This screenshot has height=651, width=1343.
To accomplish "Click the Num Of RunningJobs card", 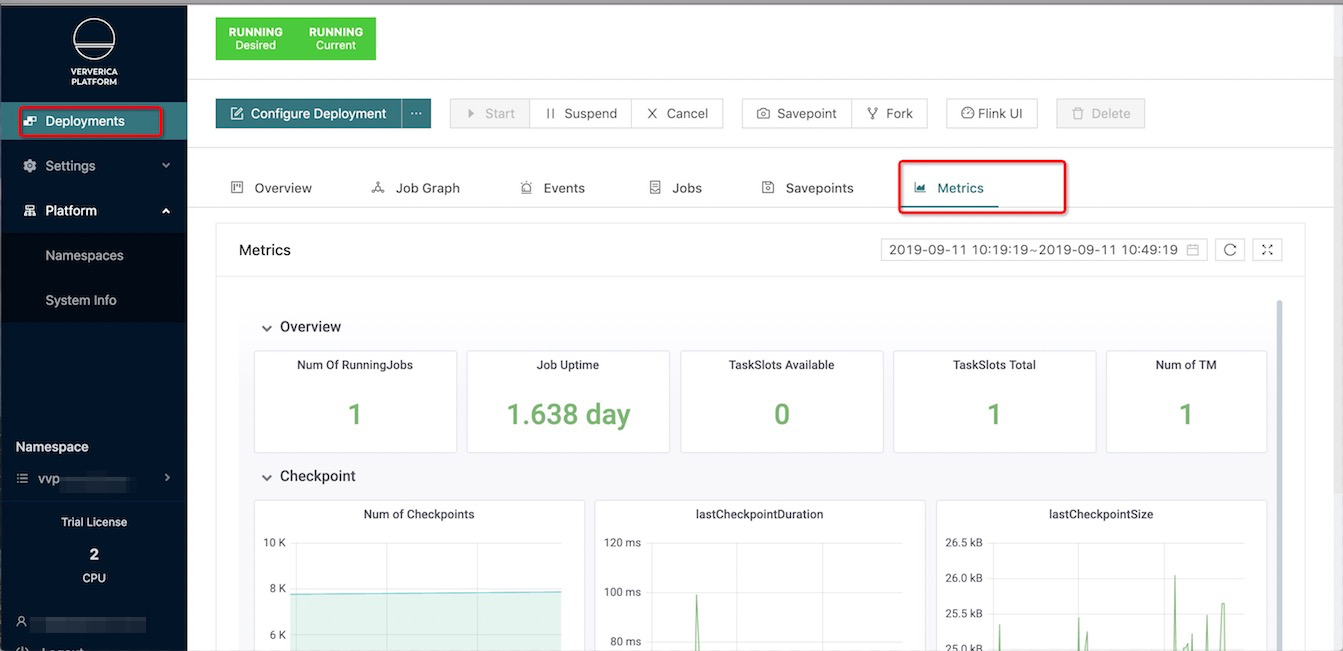I will pyautogui.click(x=355, y=401).
